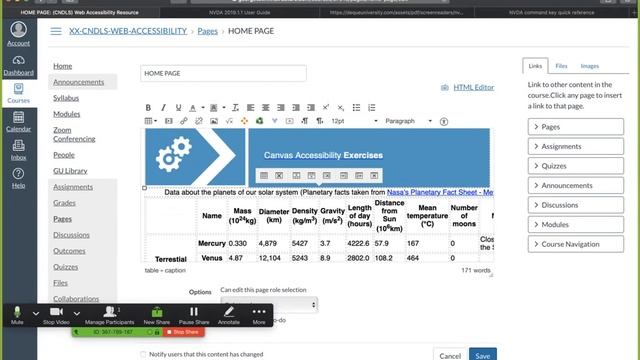640x360 pixels.
Task: Switch to the Links tab
Action: (x=535, y=66)
